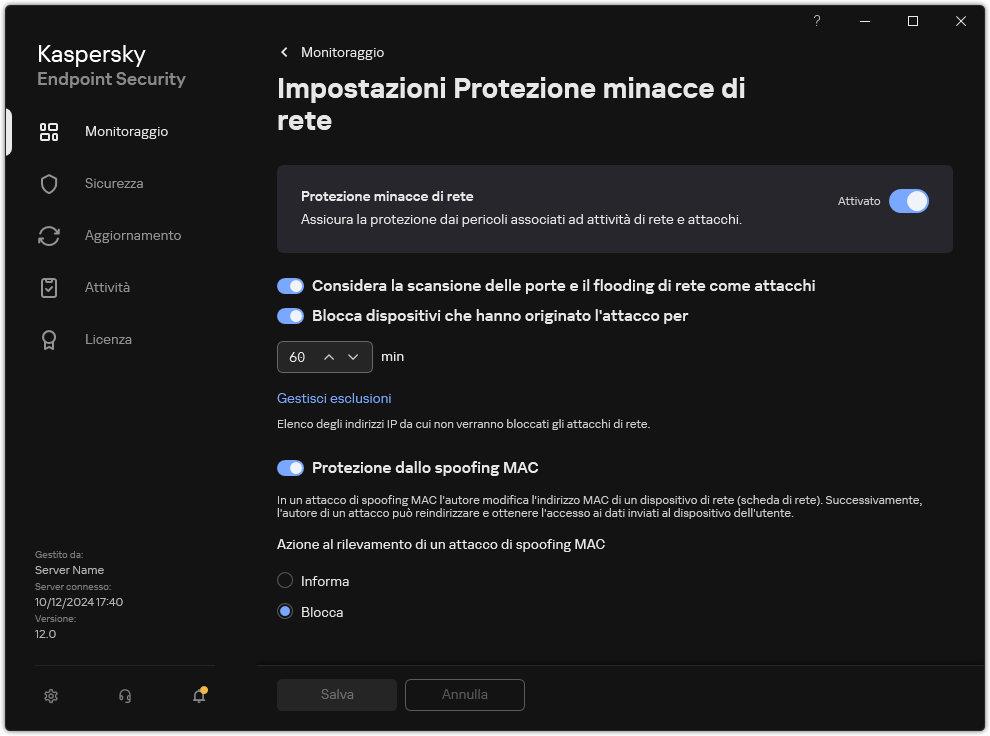The height and width of the screenshot is (736, 990).
Task: Open Gestisci esclusioni
Action: 333,398
